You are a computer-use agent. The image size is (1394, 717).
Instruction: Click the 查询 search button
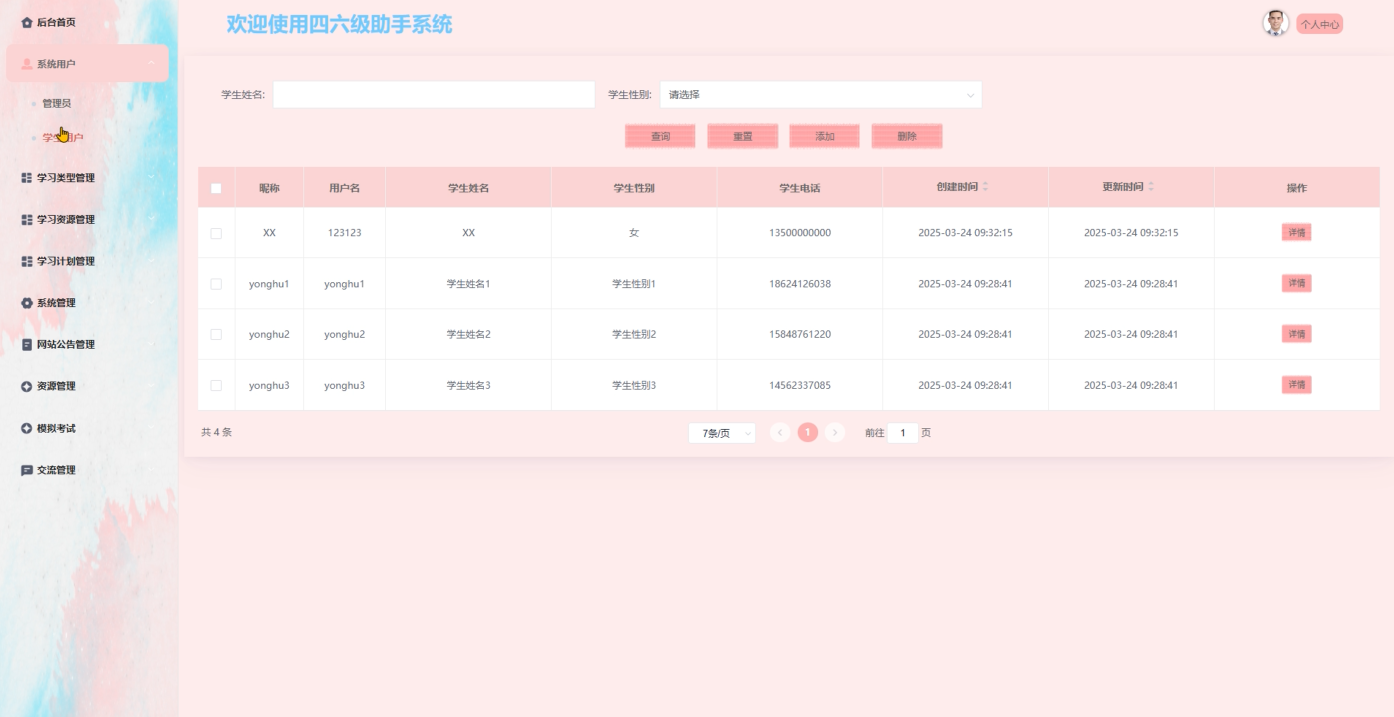tap(660, 136)
